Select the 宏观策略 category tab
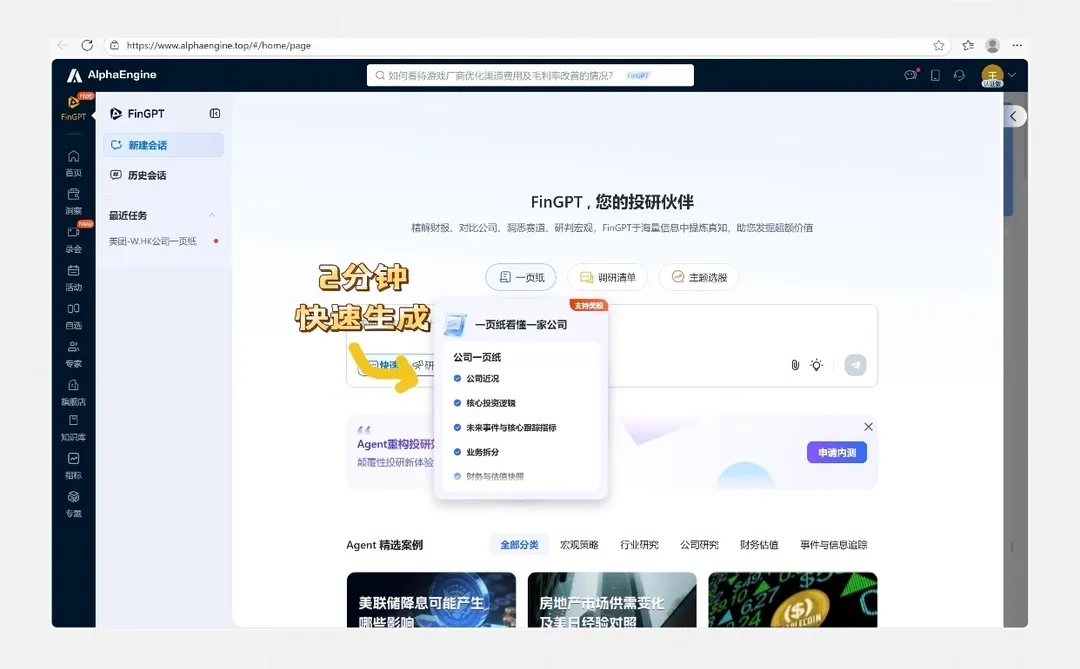Screen dimensions: 1080x669 579,544
